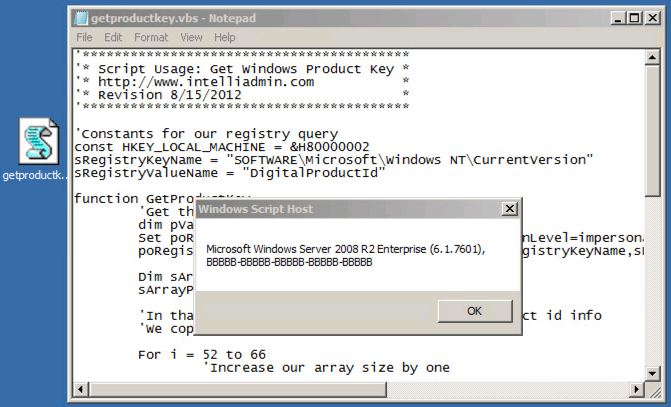Open the File menu in Notepad

84,37
